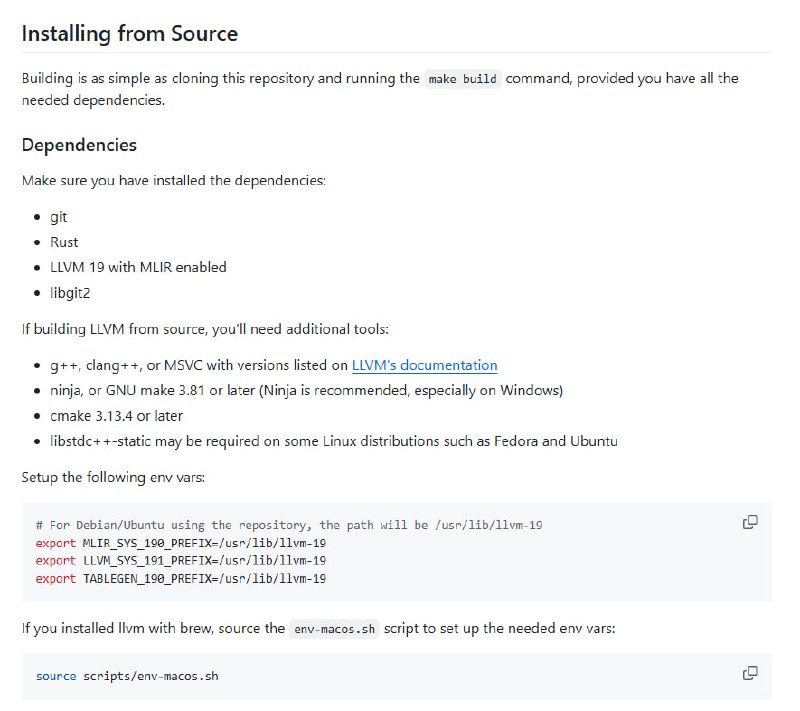Click the Rust dependency list item
This screenshot has width=800, height=711.
[64, 242]
